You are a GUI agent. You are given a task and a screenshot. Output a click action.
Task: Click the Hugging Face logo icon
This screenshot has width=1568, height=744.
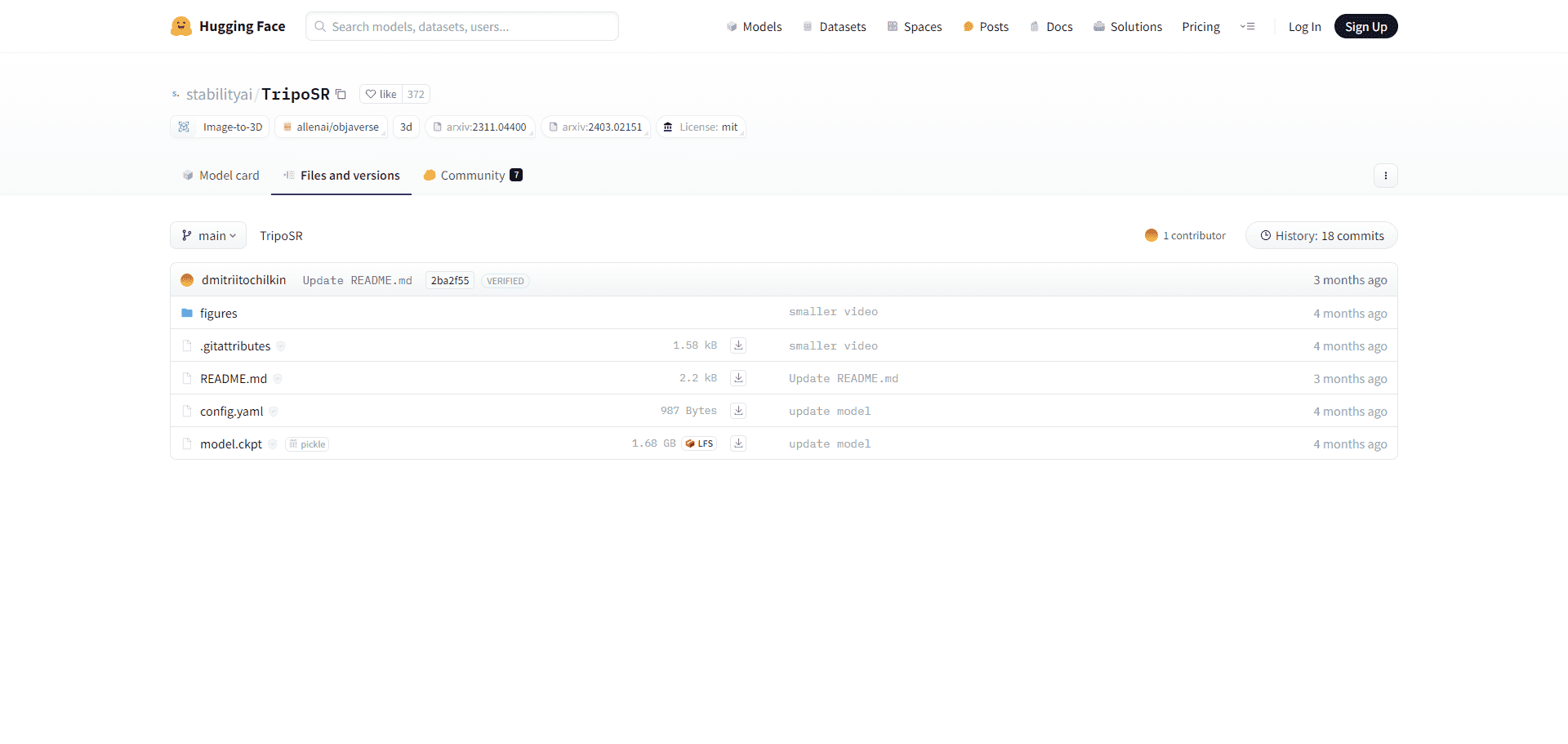(x=180, y=26)
